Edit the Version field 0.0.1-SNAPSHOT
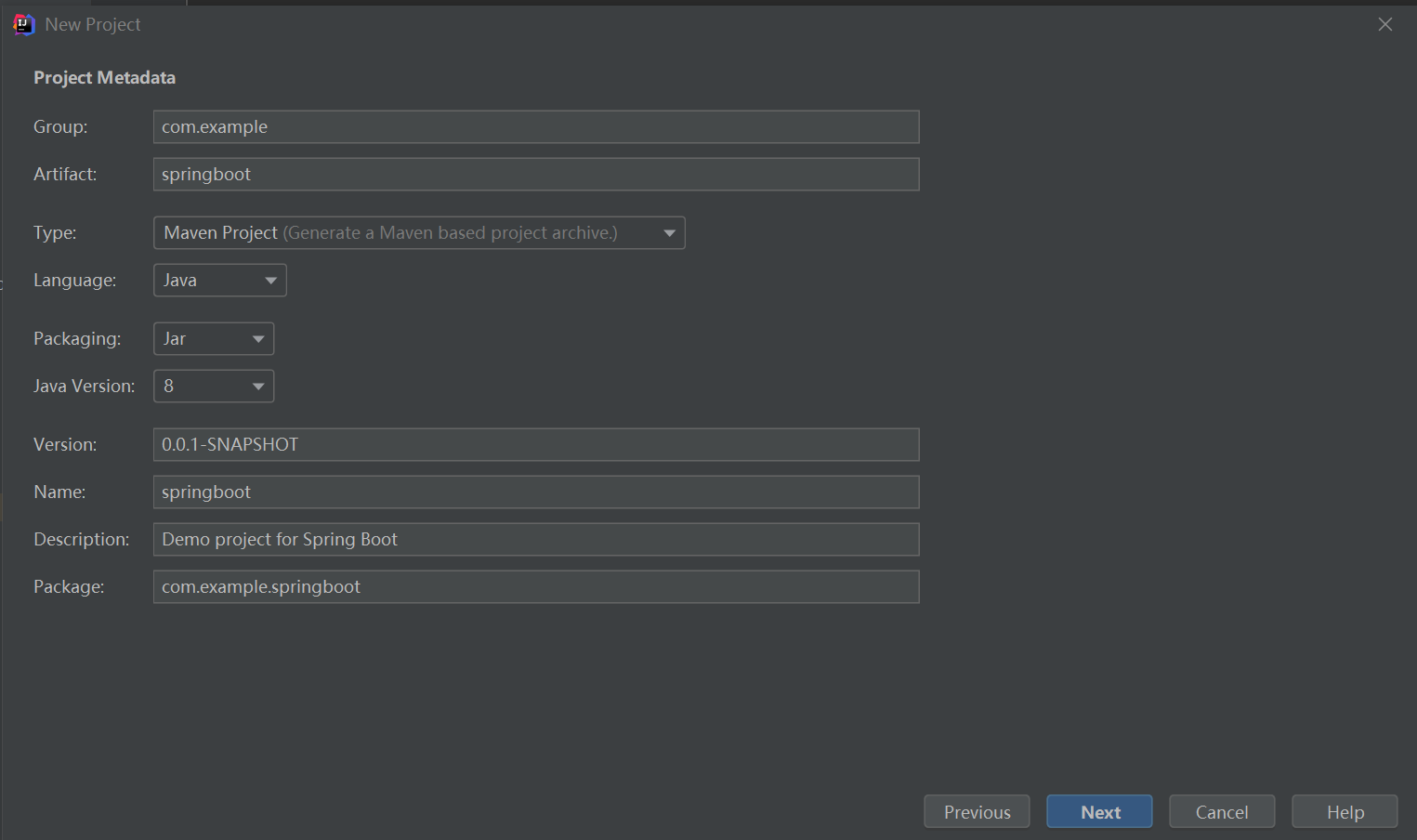The width and height of the screenshot is (1417, 840). pos(536,445)
